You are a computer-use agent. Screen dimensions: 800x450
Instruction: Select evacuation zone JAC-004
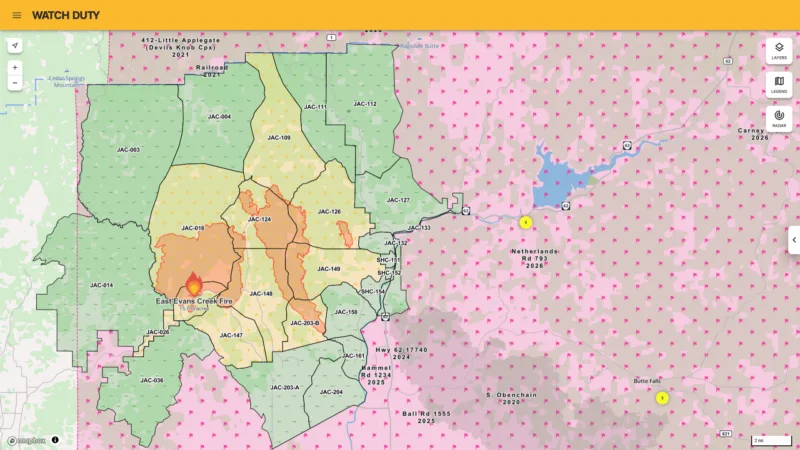(219, 117)
